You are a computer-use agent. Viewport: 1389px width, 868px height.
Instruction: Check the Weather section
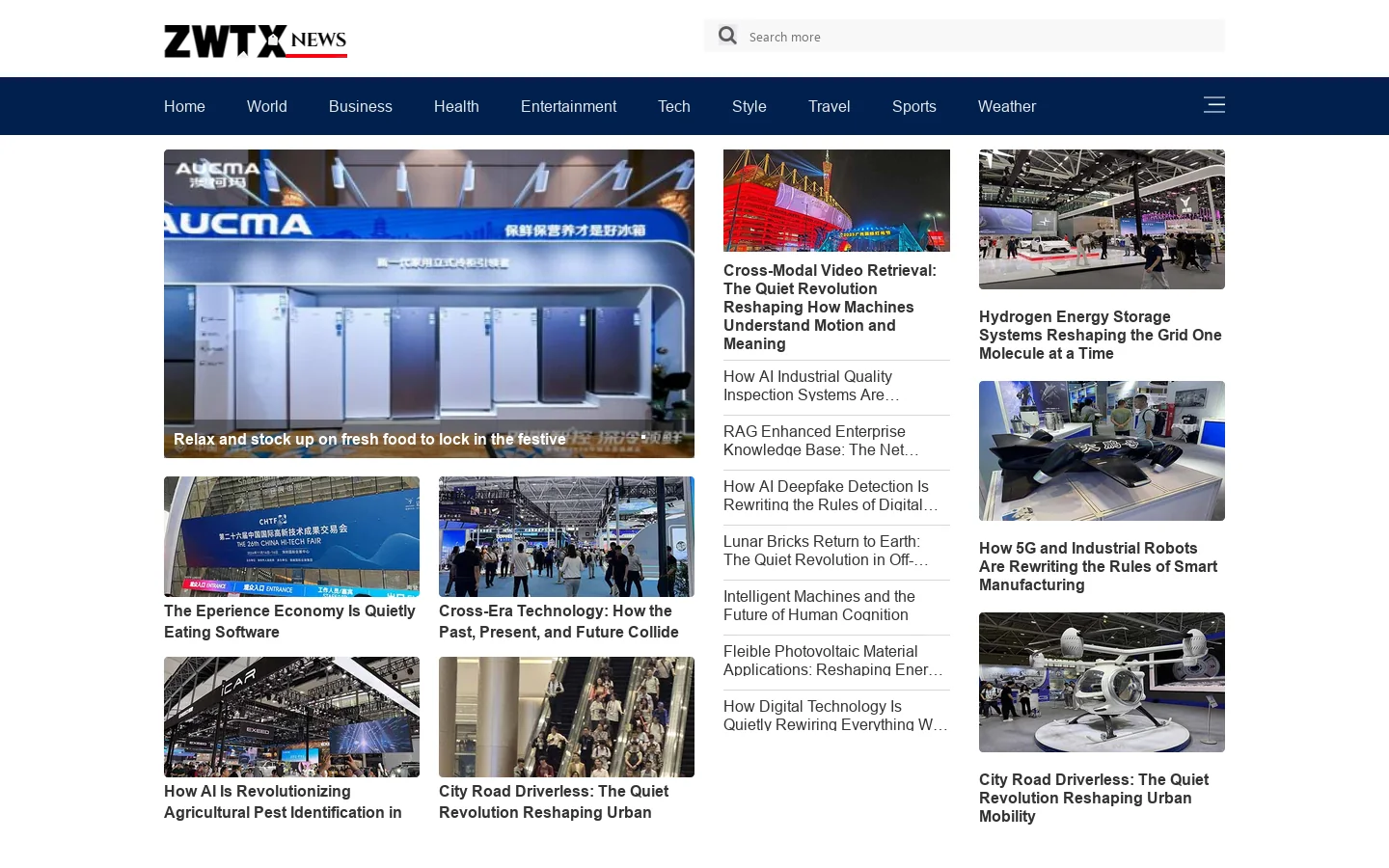(x=1007, y=106)
